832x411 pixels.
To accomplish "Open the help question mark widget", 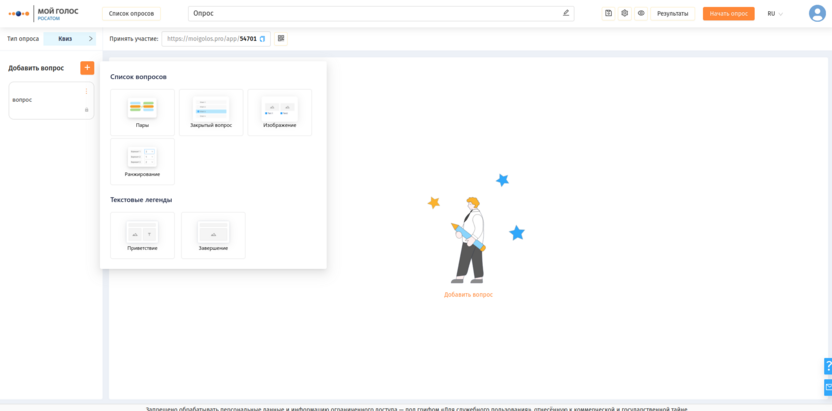I will point(828,366).
